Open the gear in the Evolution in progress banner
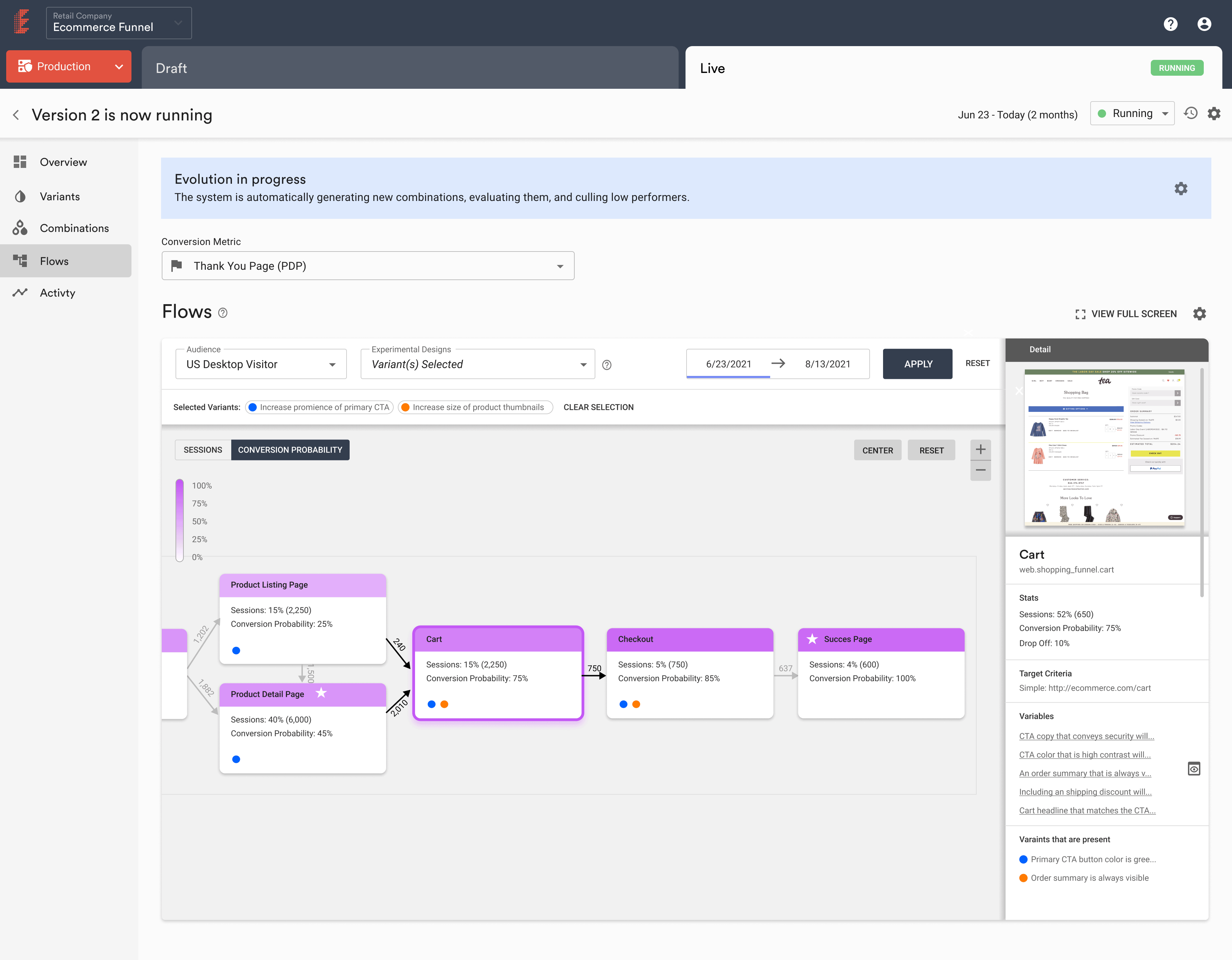Screen dimensions: 1232x960 point(1181,189)
